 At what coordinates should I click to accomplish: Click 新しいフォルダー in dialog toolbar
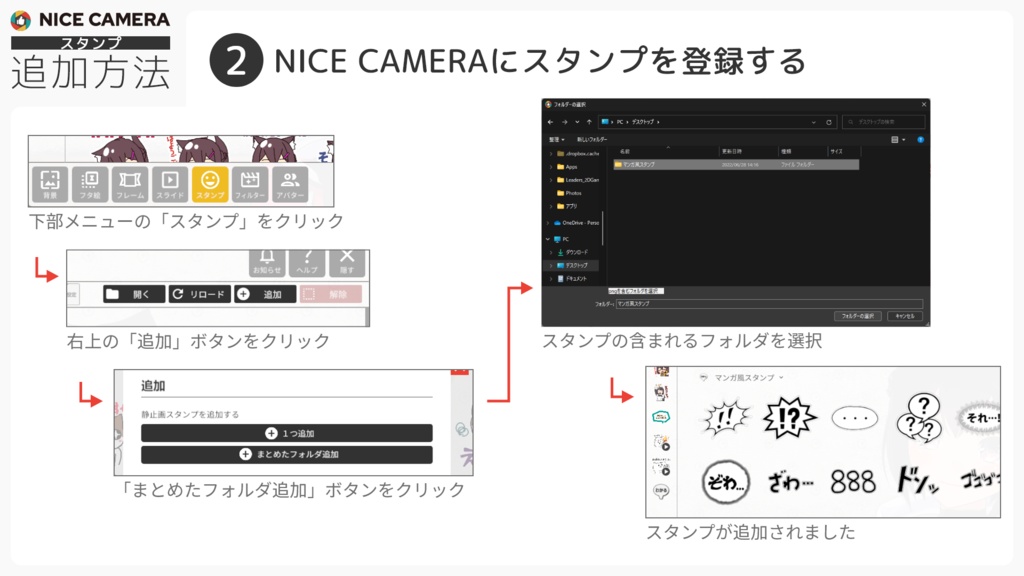coord(593,138)
